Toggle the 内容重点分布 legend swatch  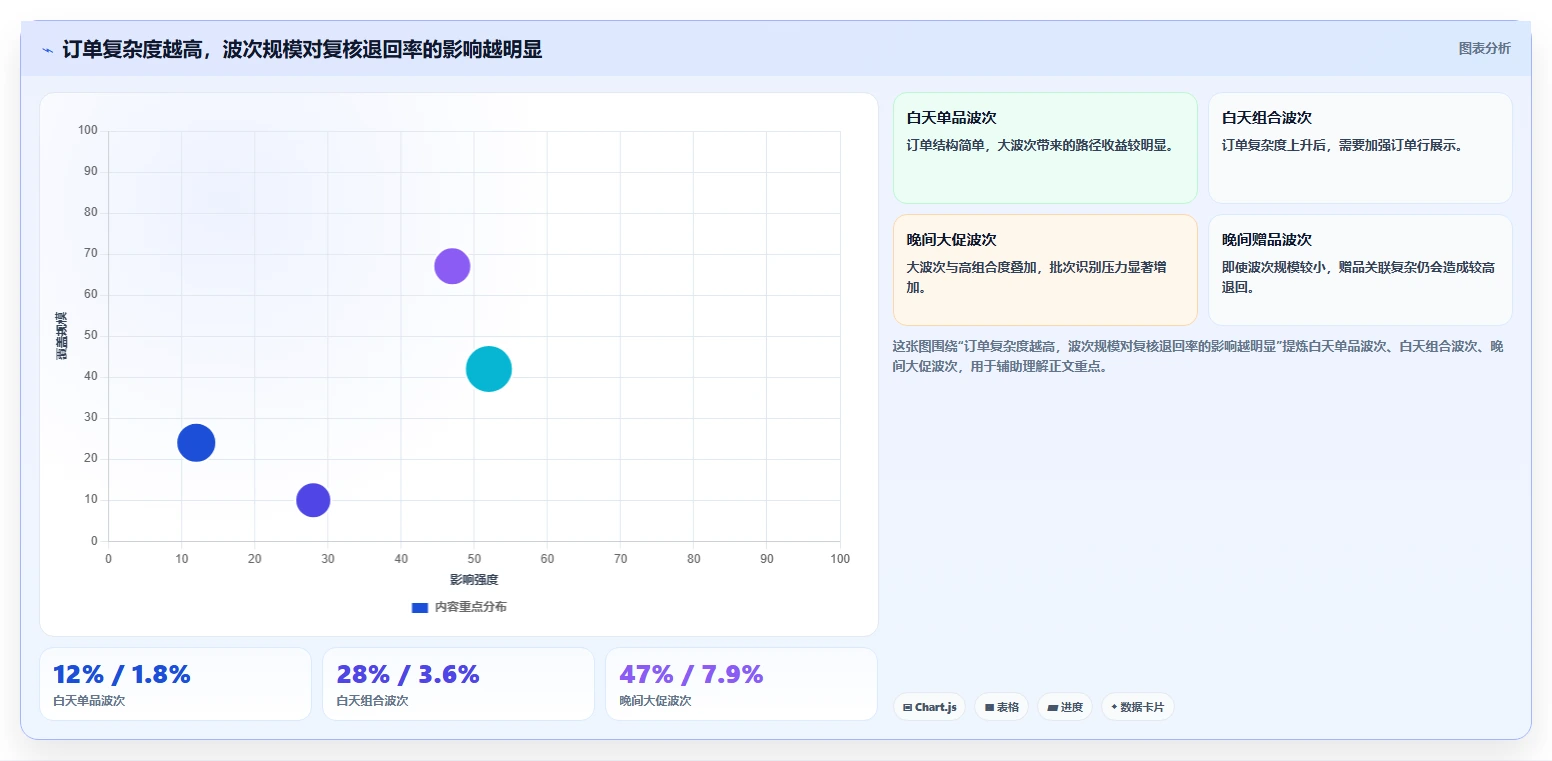coord(420,607)
